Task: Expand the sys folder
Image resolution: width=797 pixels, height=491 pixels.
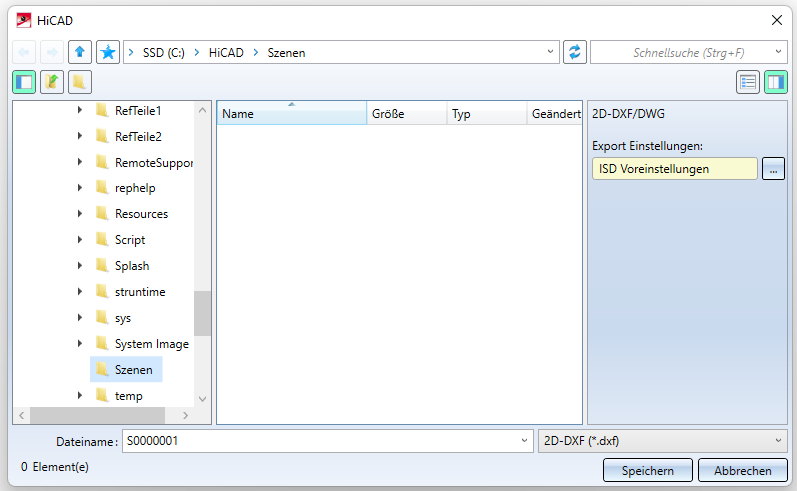Action: coord(80,317)
